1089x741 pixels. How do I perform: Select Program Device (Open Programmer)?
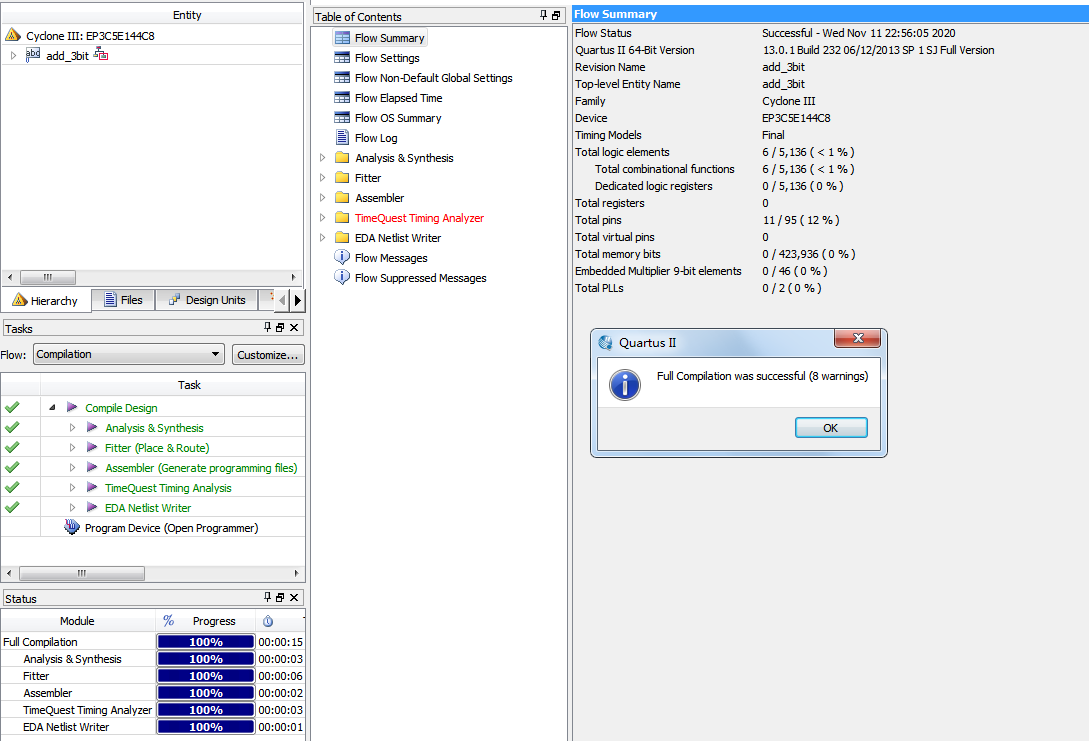point(172,528)
